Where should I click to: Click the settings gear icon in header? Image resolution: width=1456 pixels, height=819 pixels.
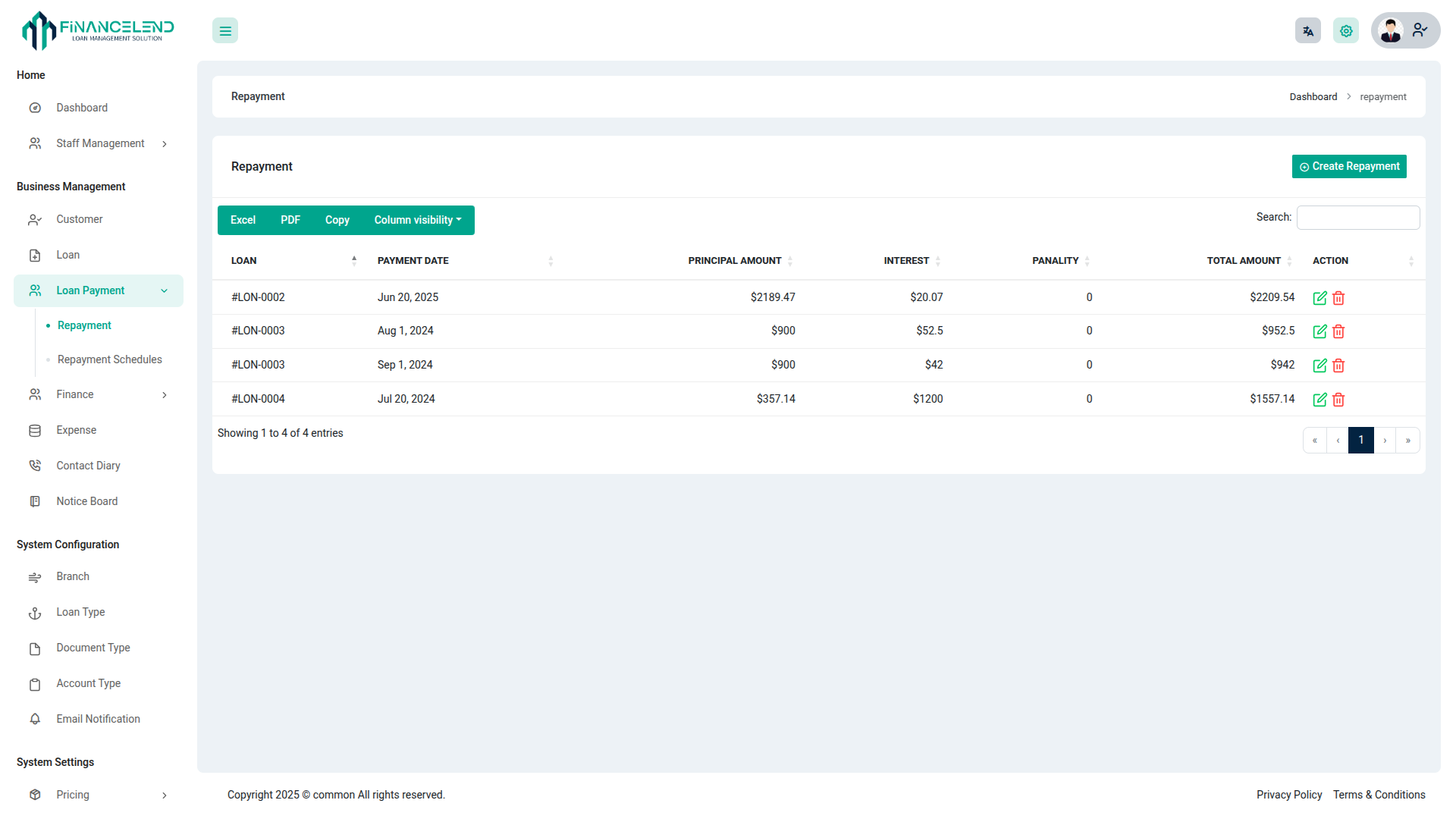tap(1345, 31)
